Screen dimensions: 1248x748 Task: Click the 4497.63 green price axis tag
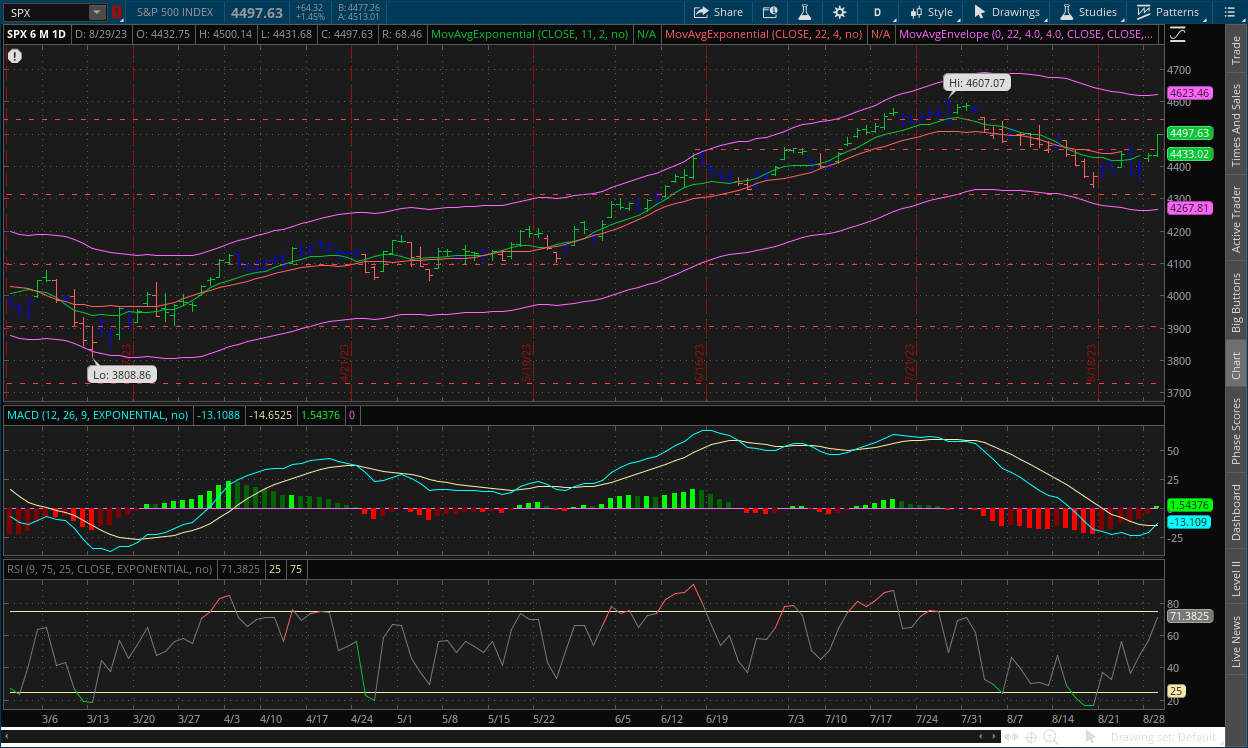pyautogui.click(x=1190, y=133)
